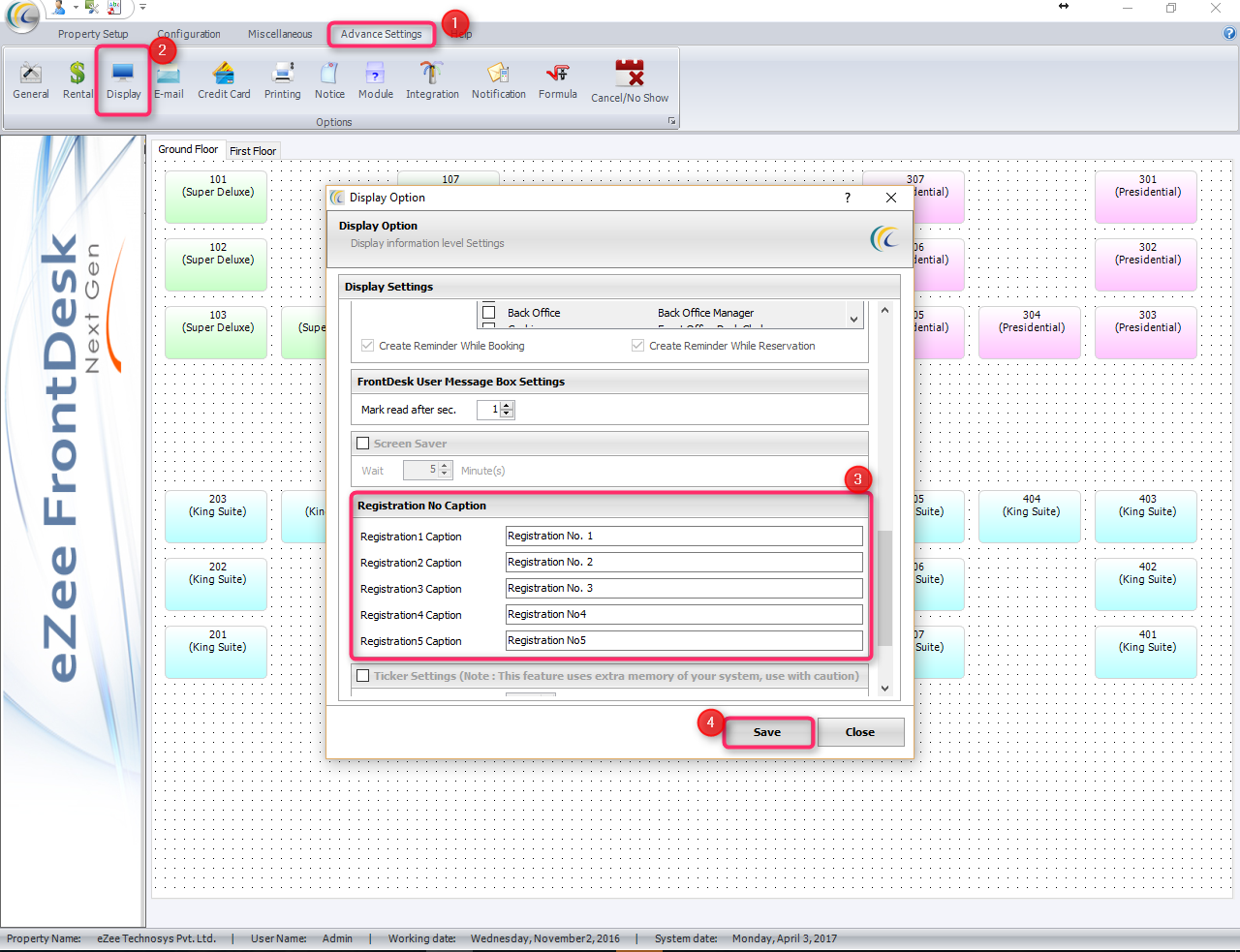Screen dimensions: 1240x952
Task: Click the help question mark in Display Option dialog
Action: (x=848, y=198)
